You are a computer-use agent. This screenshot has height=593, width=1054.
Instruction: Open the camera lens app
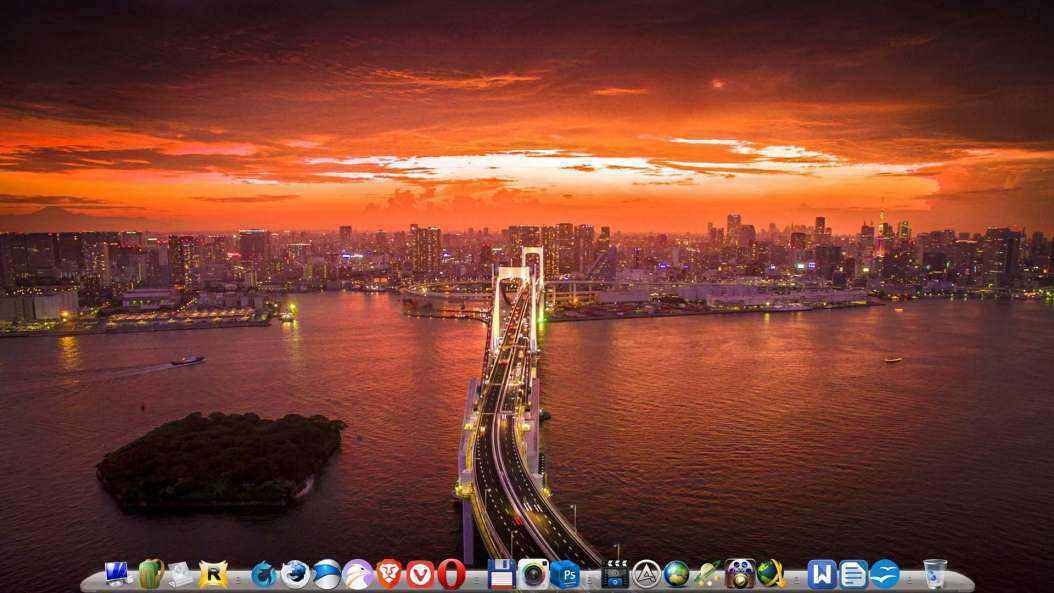coord(533,574)
